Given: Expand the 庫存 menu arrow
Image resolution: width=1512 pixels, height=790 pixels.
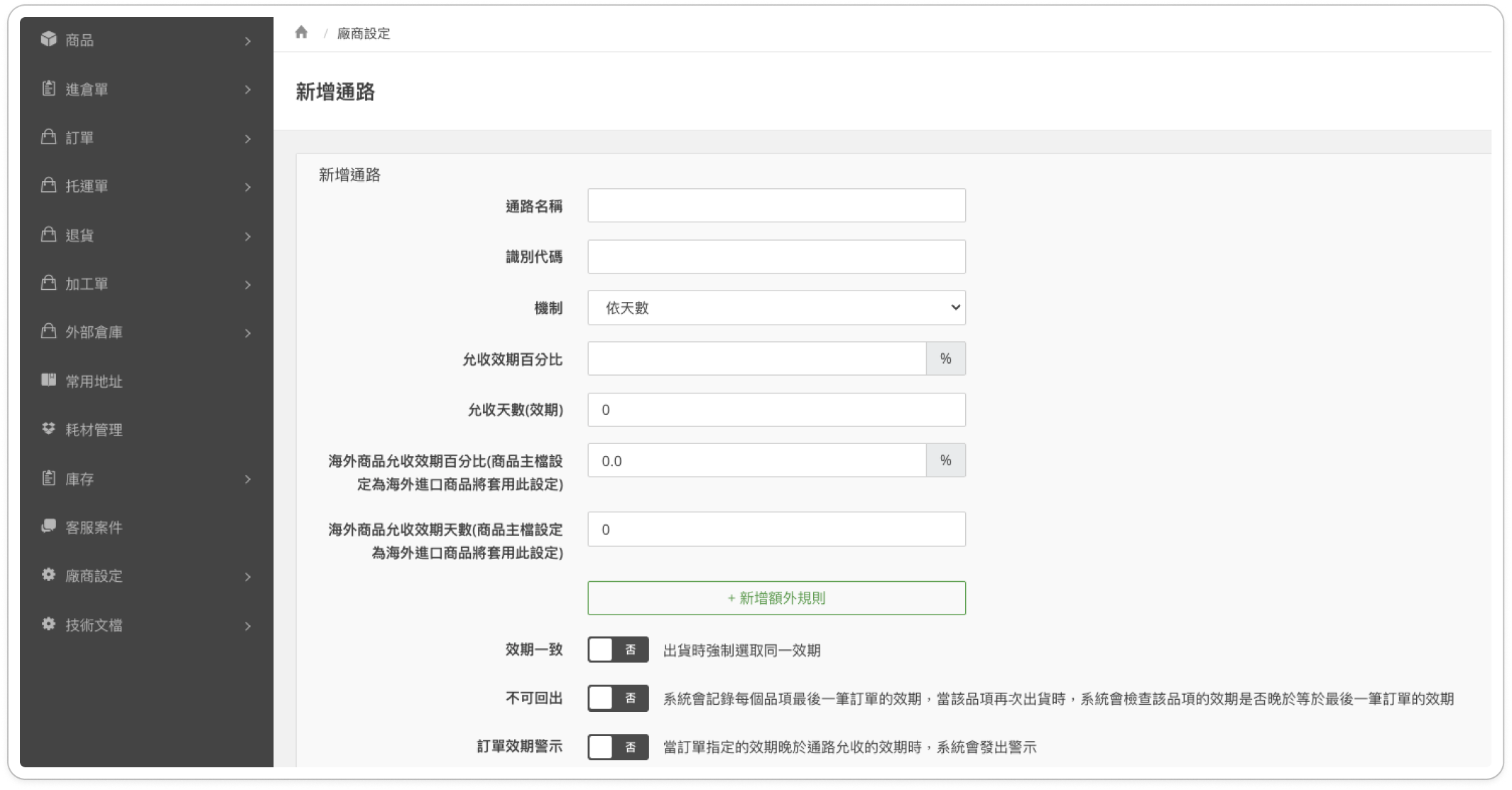Looking at the screenshot, I should click(248, 480).
